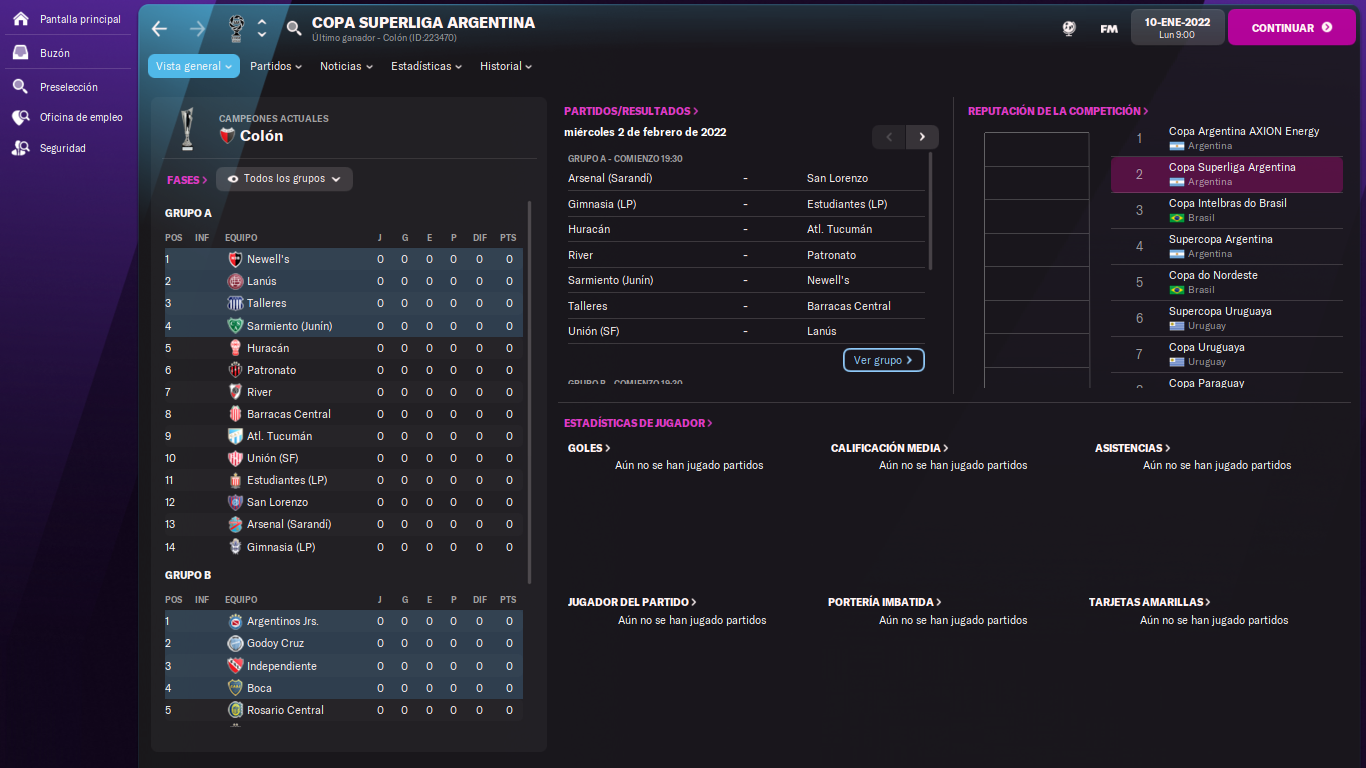Click the Preselección magnifier icon

[x=20, y=87]
